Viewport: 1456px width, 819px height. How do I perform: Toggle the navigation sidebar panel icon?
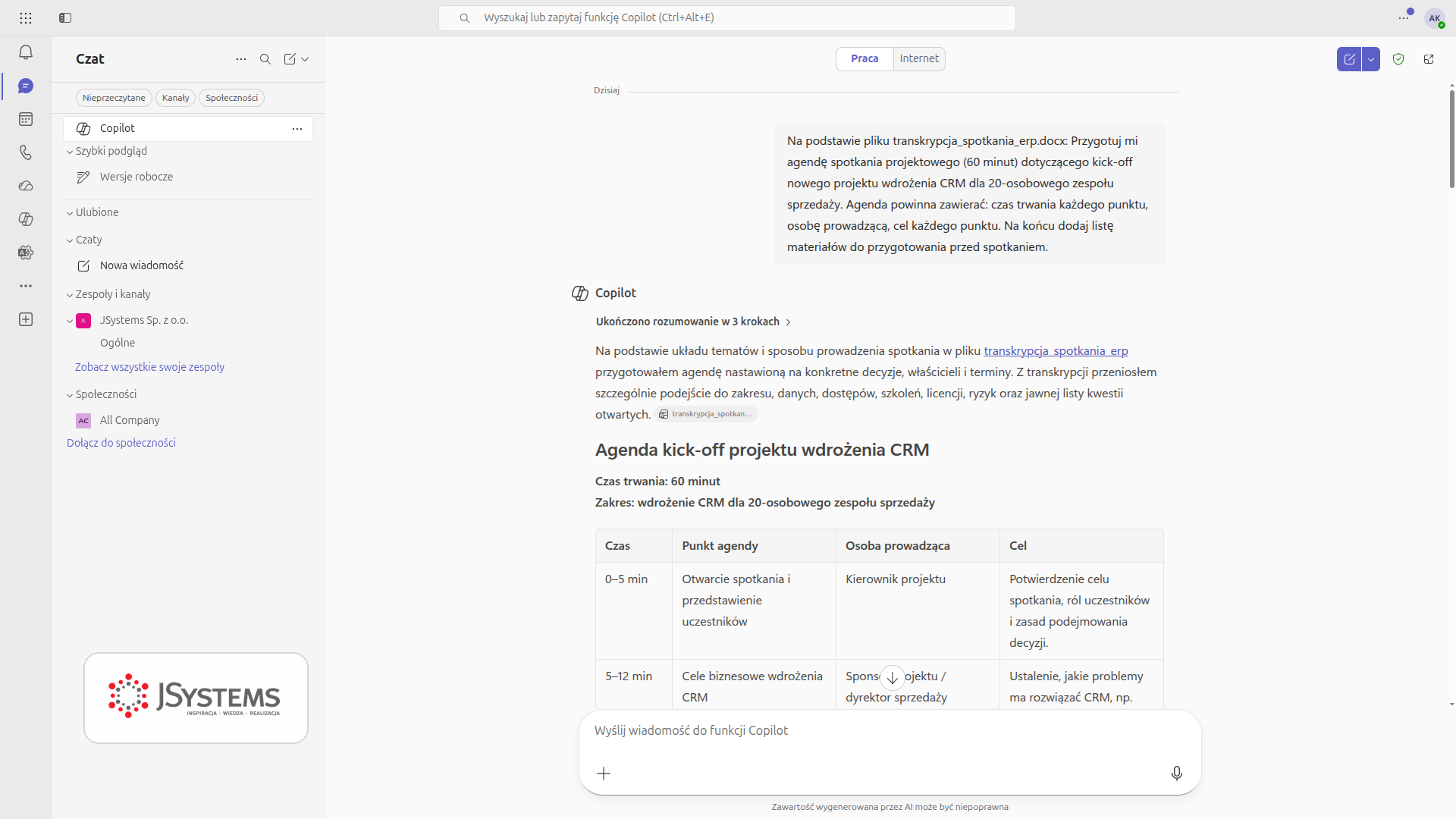click(65, 17)
